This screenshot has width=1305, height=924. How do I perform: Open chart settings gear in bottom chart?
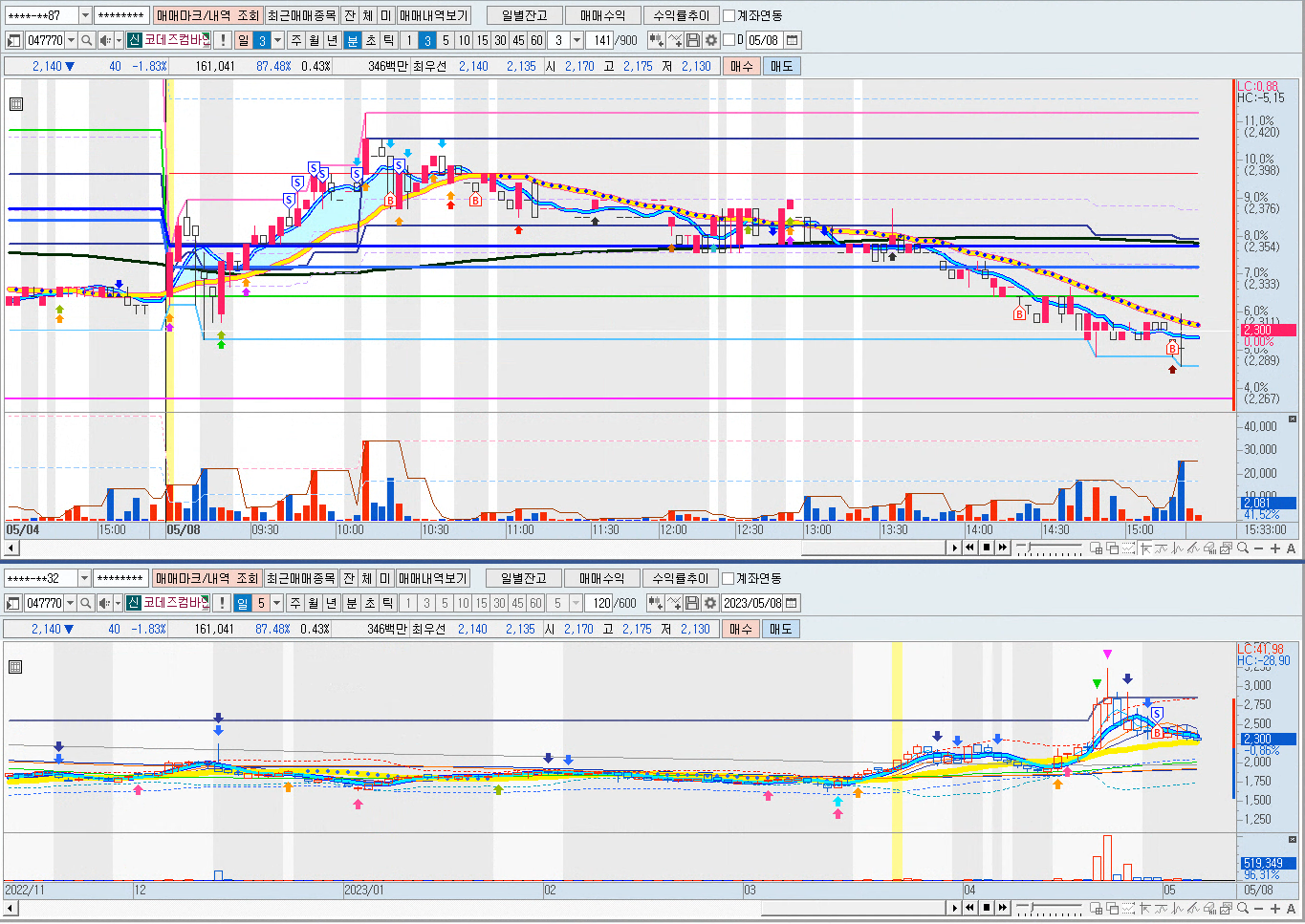click(710, 603)
